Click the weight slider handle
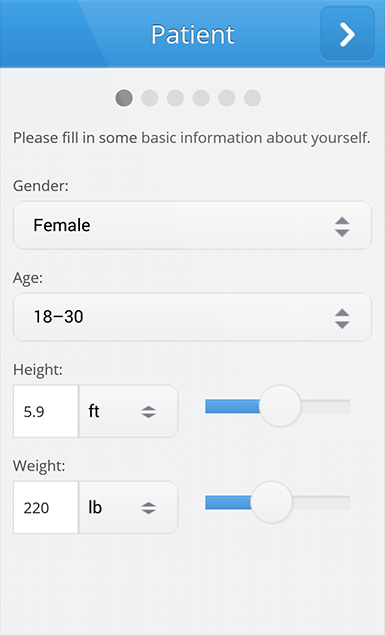Image resolution: width=385 pixels, height=635 pixels. tap(271, 502)
